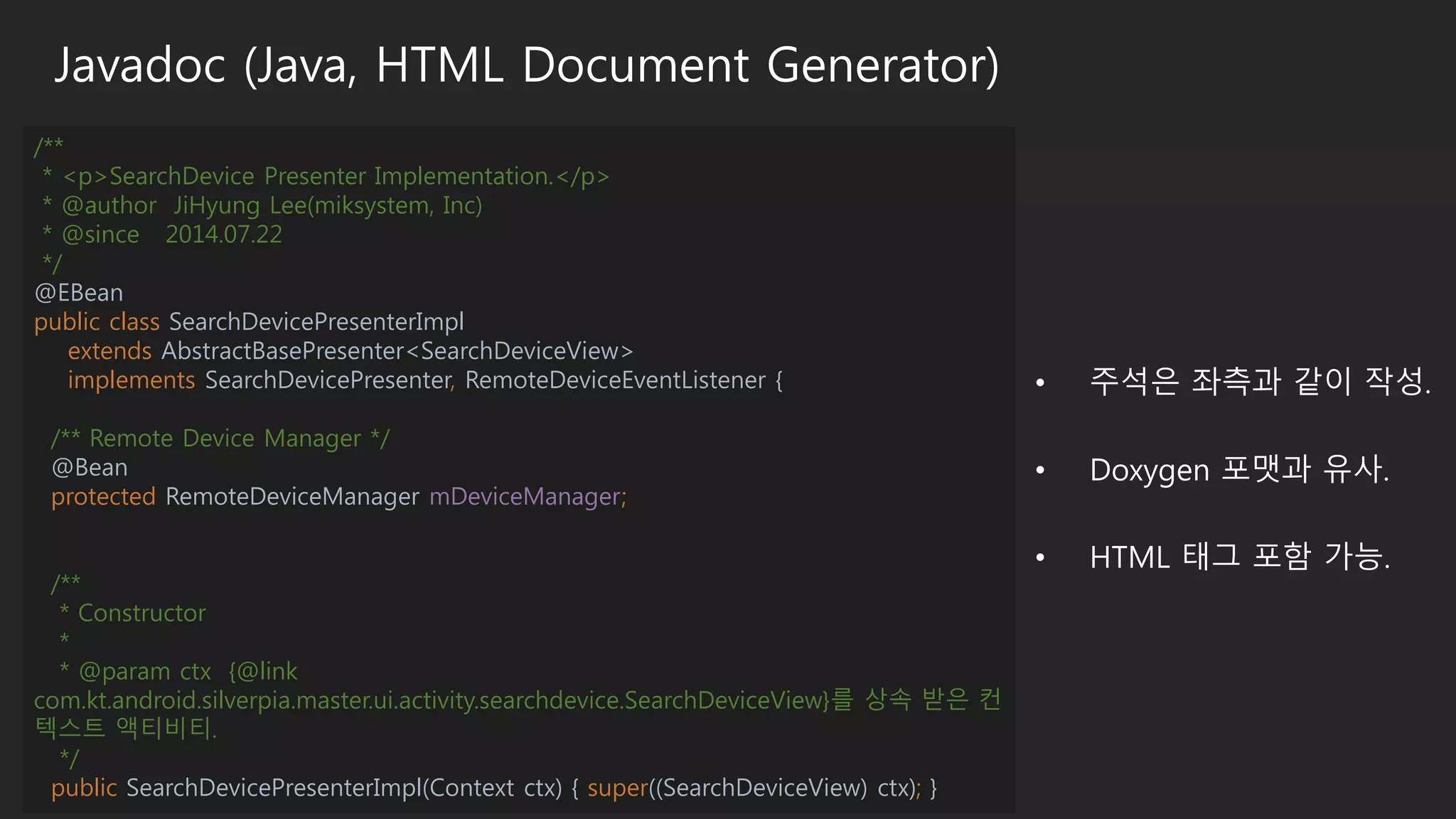The image size is (1456, 819).
Task: Click 'public class SearchDevicePresenterImpl' line
Action: pos(249,322)
